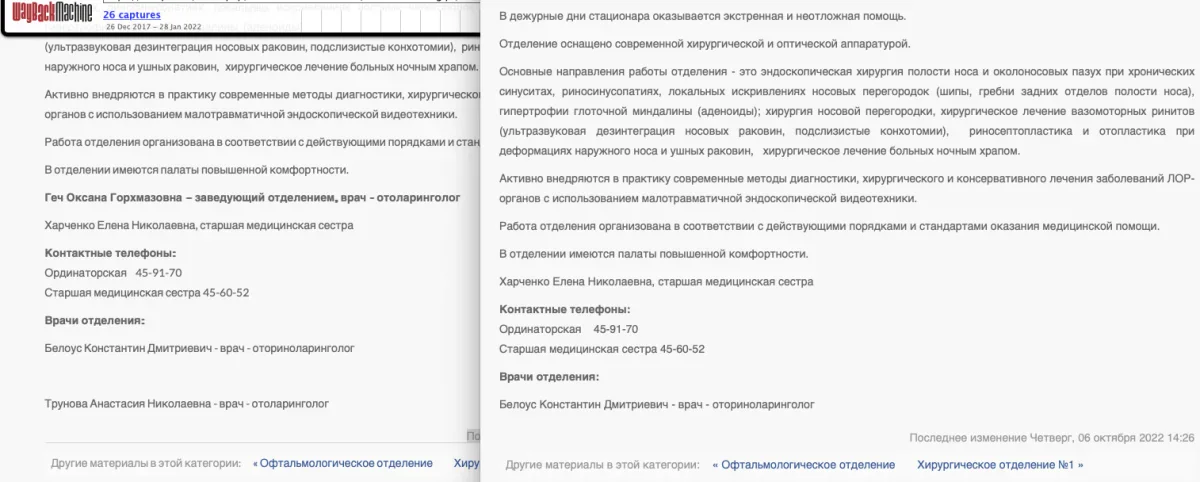Click capture date range 26 Dec 2017 – 28 Jan 2022
Viewport: 1200px width, 482px height.
coord(153,27)
